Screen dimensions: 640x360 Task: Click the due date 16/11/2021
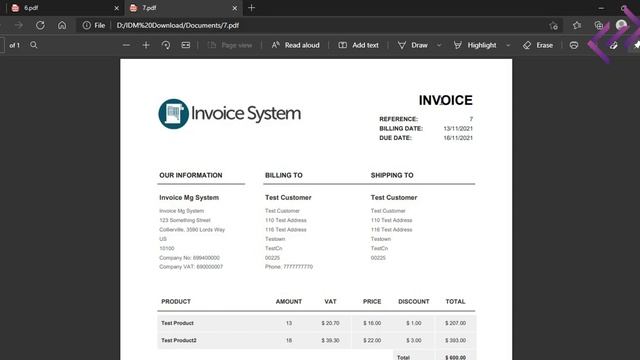(458, 138)
